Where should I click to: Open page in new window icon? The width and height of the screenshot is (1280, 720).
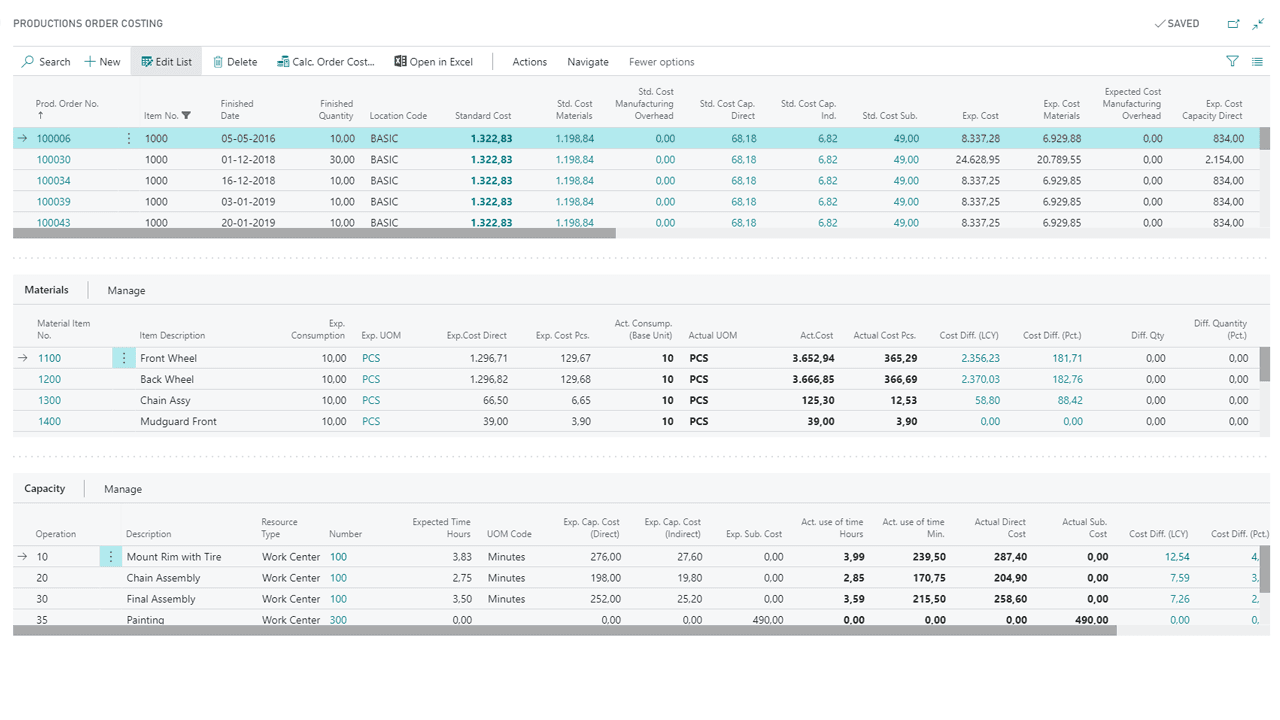click(x=1233, y=24)
